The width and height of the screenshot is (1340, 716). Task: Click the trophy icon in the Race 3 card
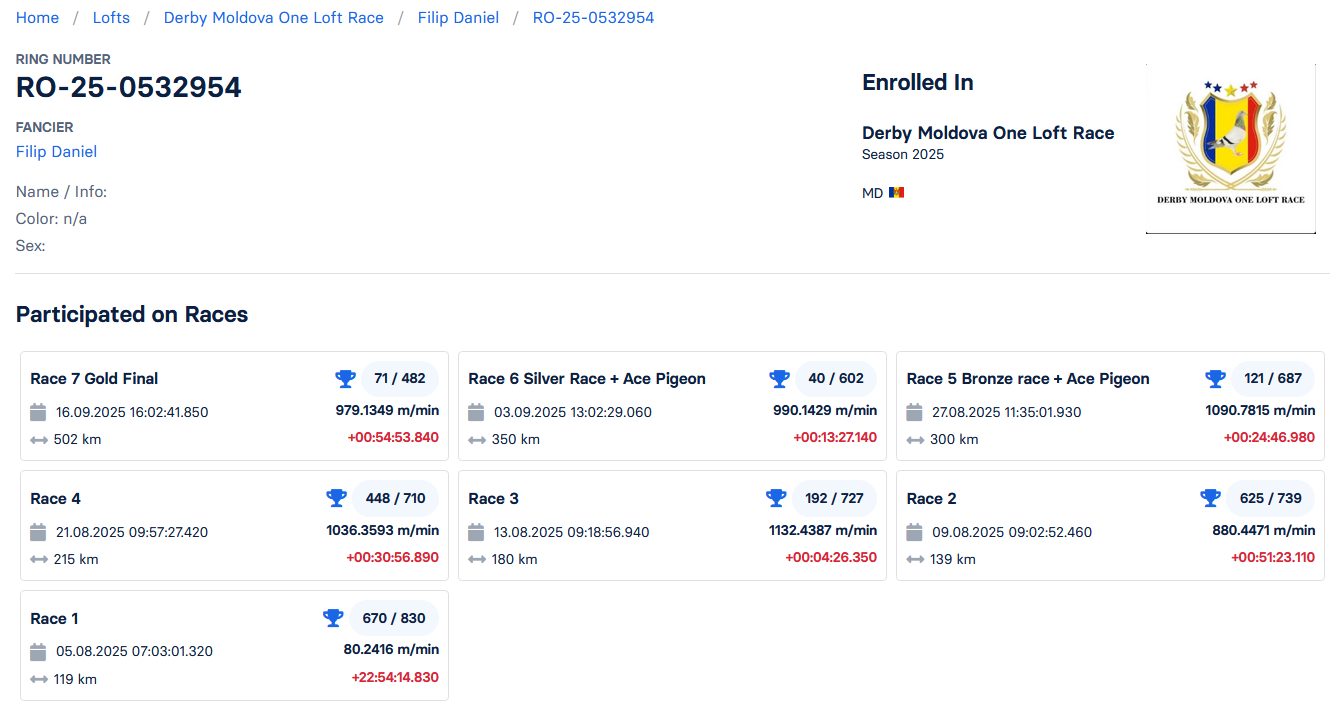click(776, 498)
